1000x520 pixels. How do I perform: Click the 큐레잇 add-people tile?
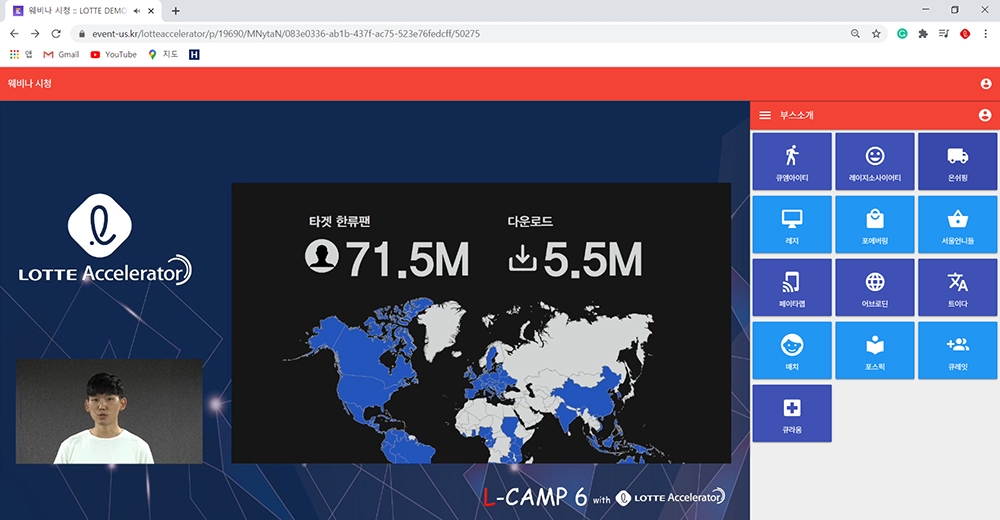click(x=957, y=351)
